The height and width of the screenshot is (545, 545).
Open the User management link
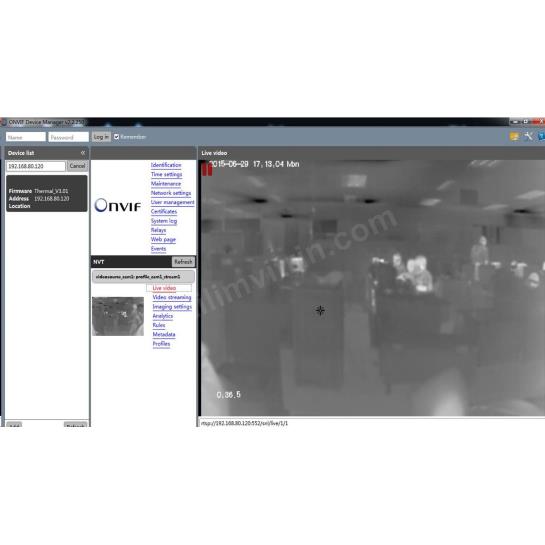click(x=172, y=202)
